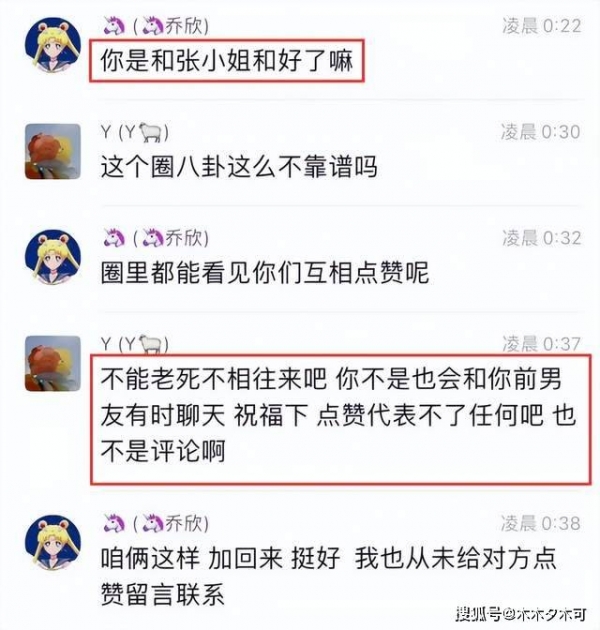Select message 你是和张小姐和好了嘛

click(227, 61)
